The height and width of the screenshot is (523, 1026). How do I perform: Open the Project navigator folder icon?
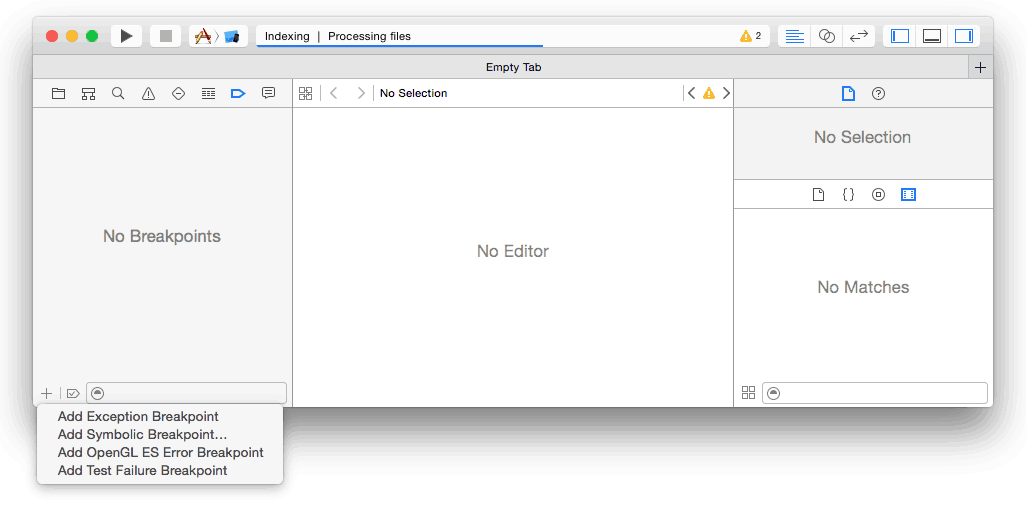pos(58,94)
